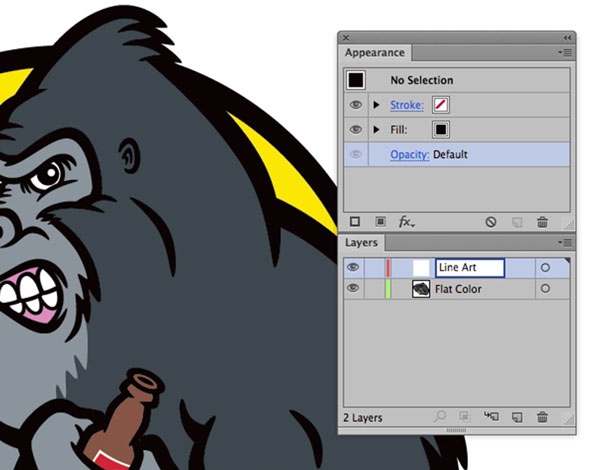This screenshot has width=600, height=470.
Task: Open the Appearance panel flyout menu
Action: click(x=565, y=52)
